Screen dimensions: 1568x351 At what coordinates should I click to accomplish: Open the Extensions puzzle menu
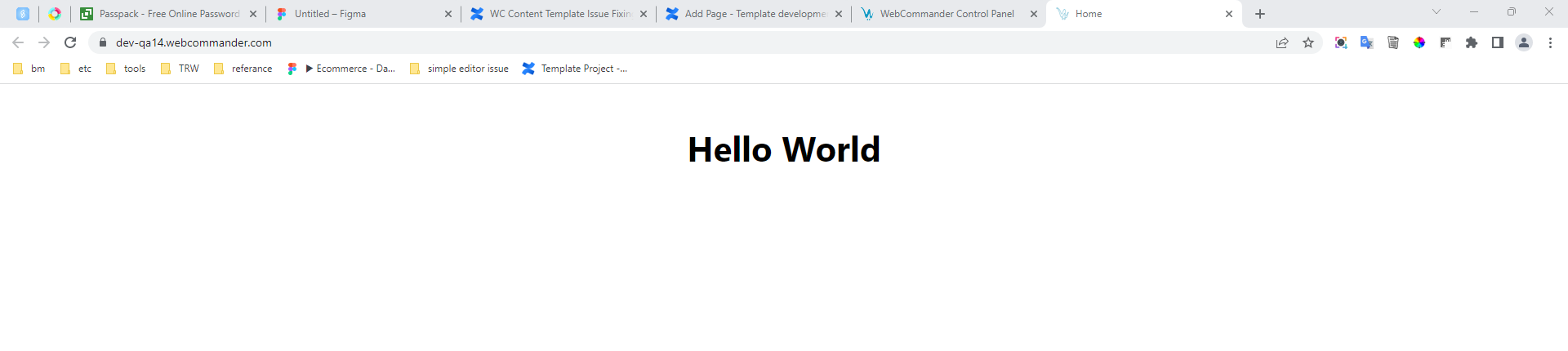1472,42
